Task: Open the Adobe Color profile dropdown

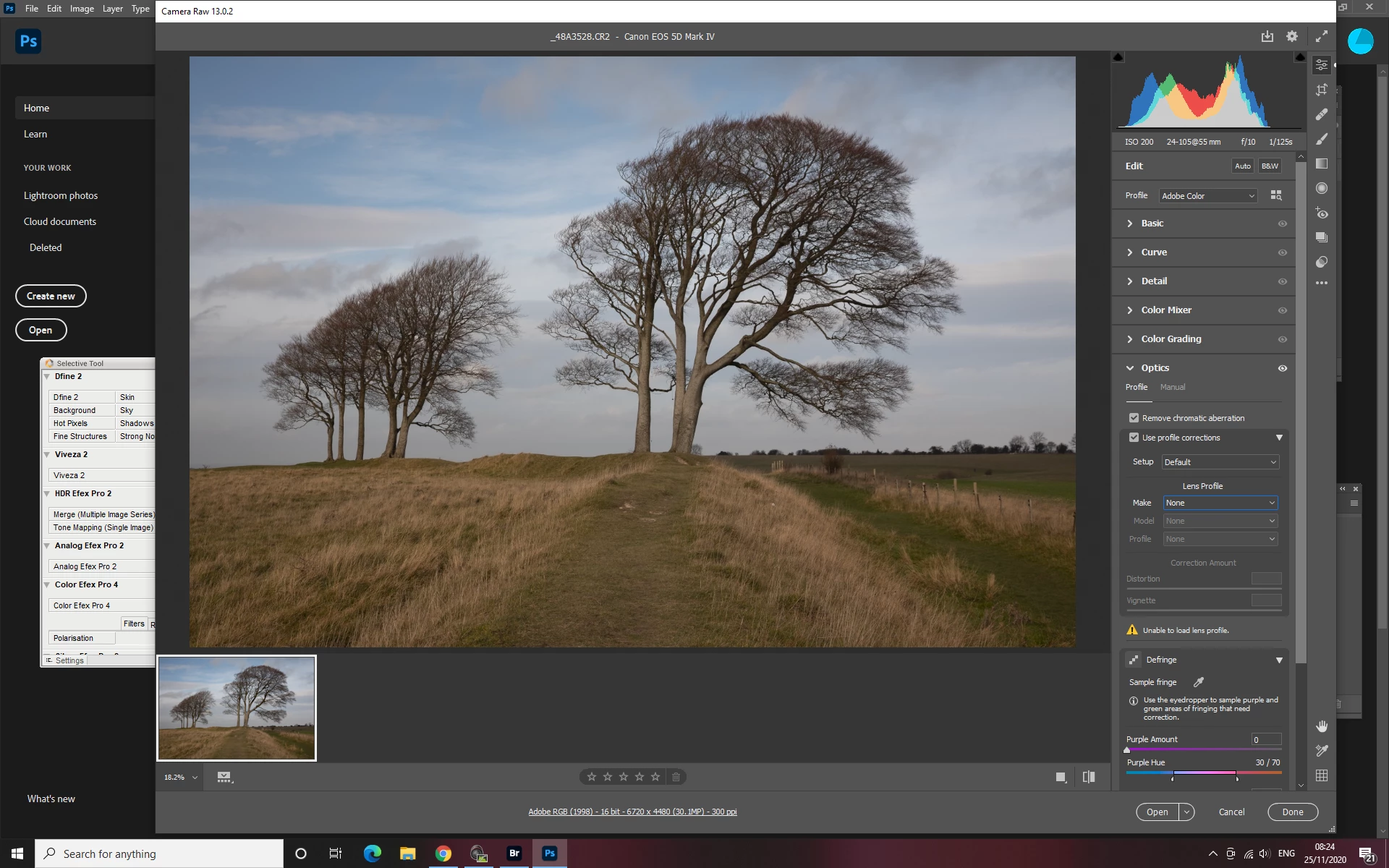Action: pyautogui.click(x=1207, y=196)
